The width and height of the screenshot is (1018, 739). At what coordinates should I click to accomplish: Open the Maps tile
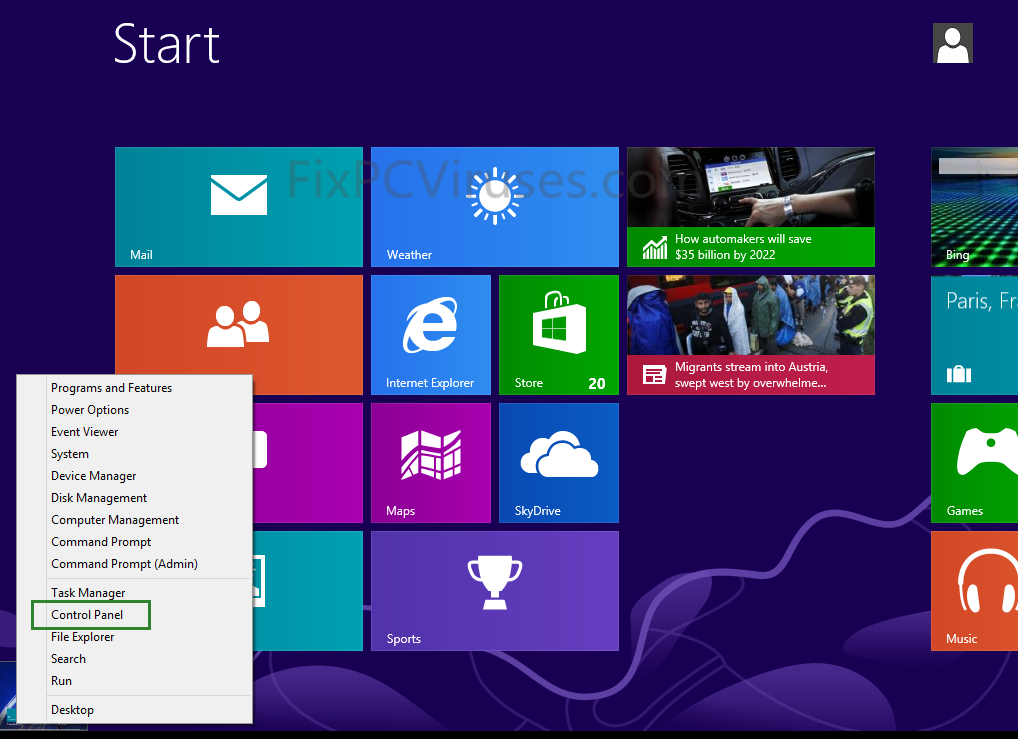coord(430,462)
